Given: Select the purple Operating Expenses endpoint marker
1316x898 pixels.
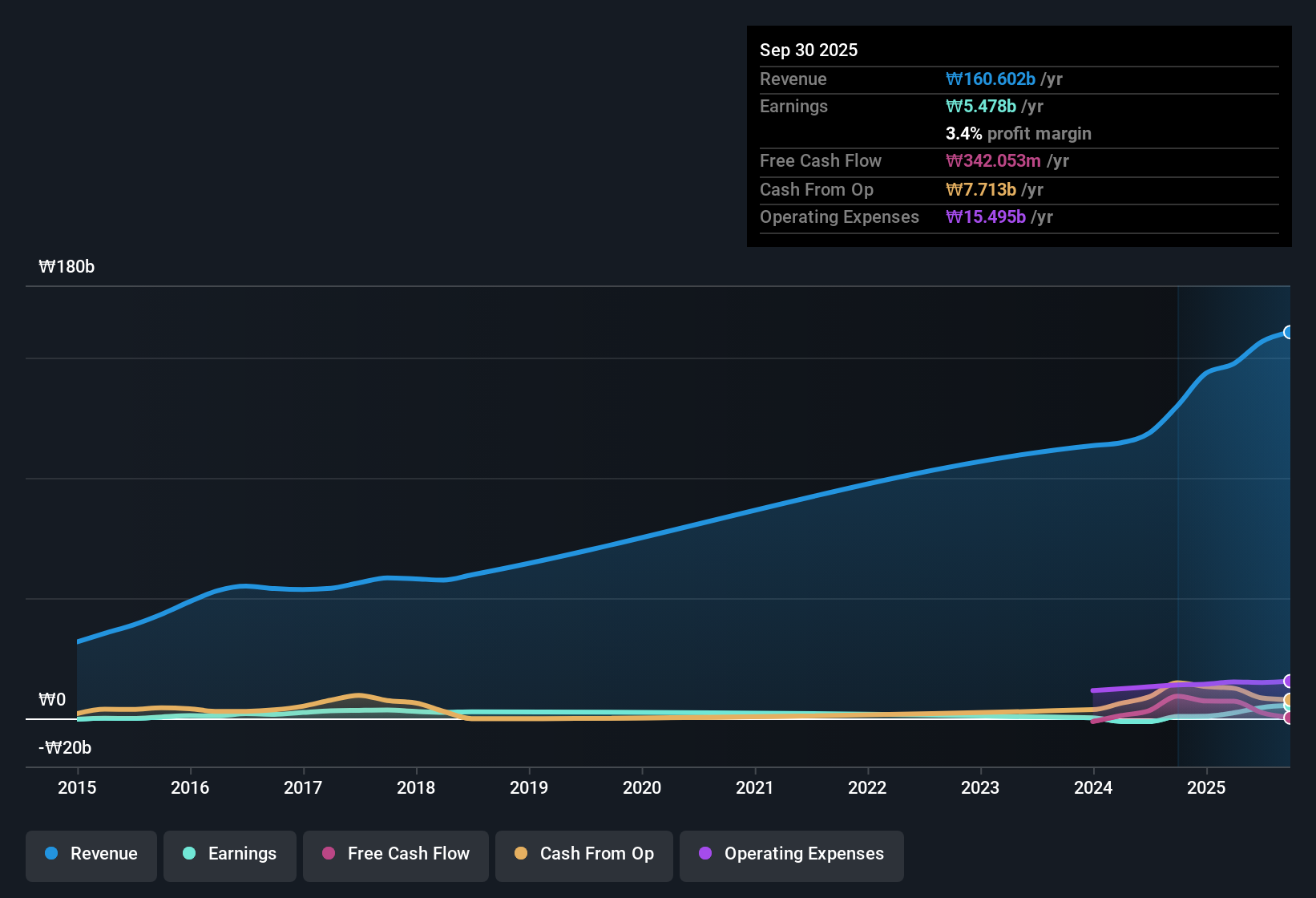Looking at the screenshot, I should point(1289,681).
